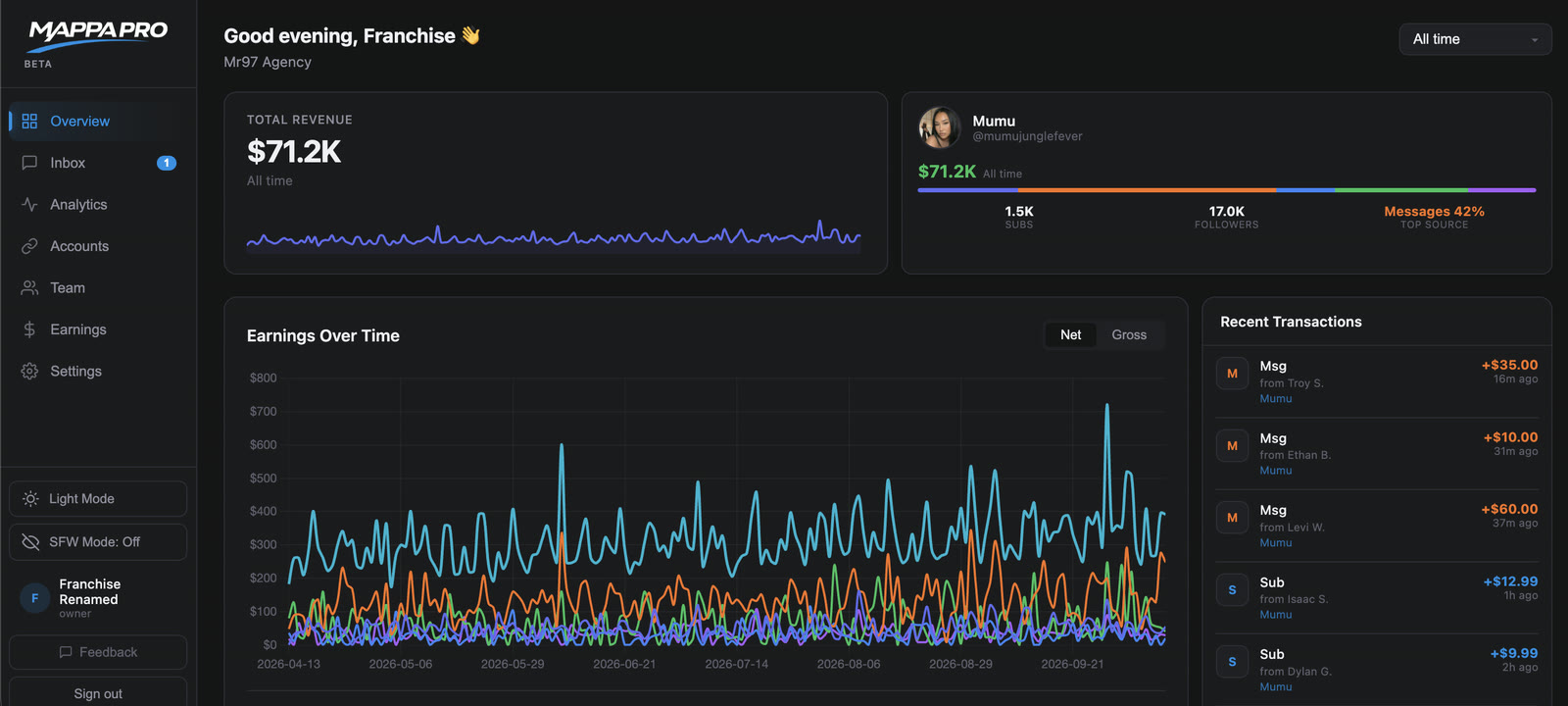
Task: Click the @mumujunglefever handle
Action: (x=1027, y=136)
